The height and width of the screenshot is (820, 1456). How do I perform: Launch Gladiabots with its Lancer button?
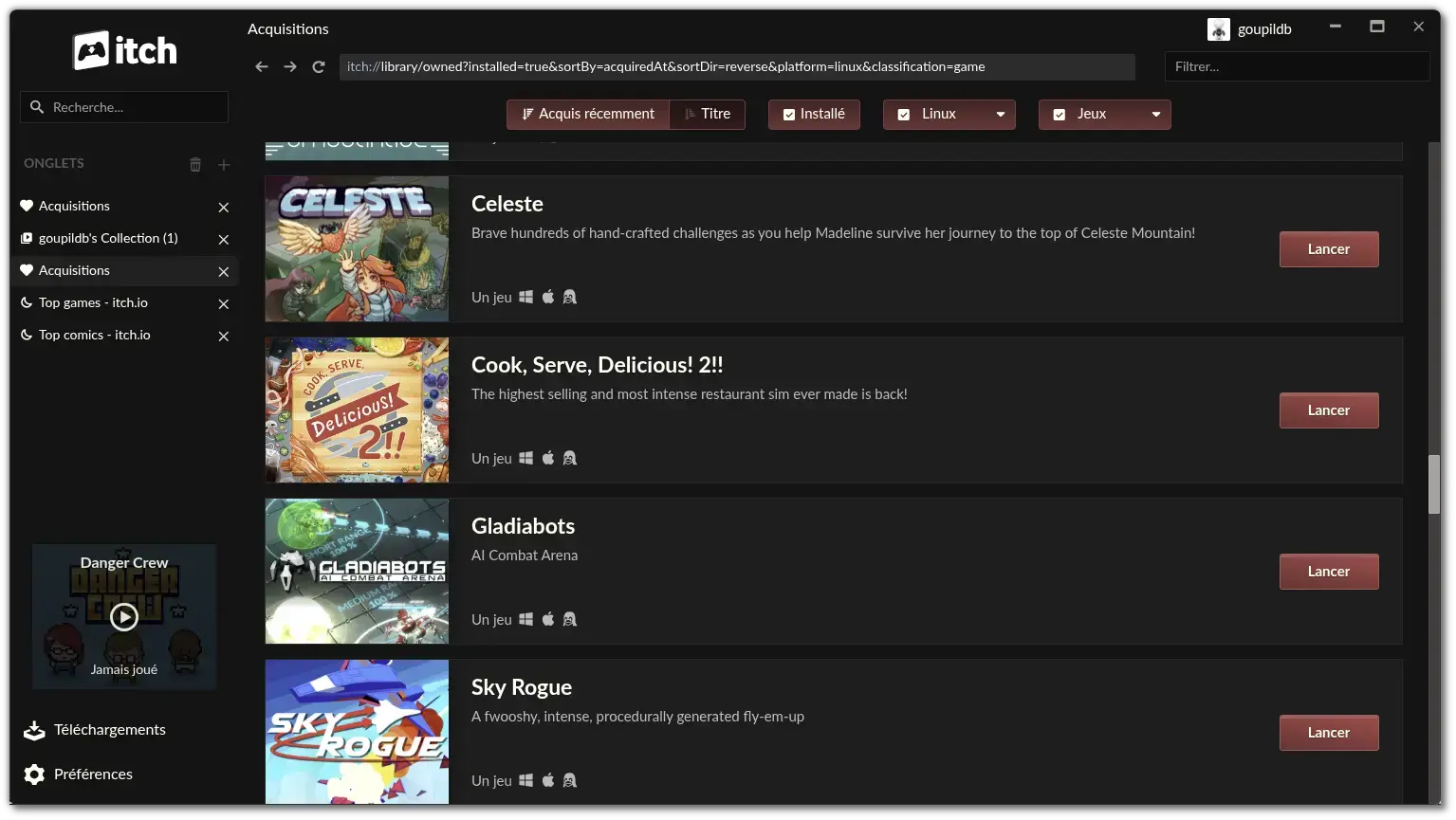(1329, 572)
